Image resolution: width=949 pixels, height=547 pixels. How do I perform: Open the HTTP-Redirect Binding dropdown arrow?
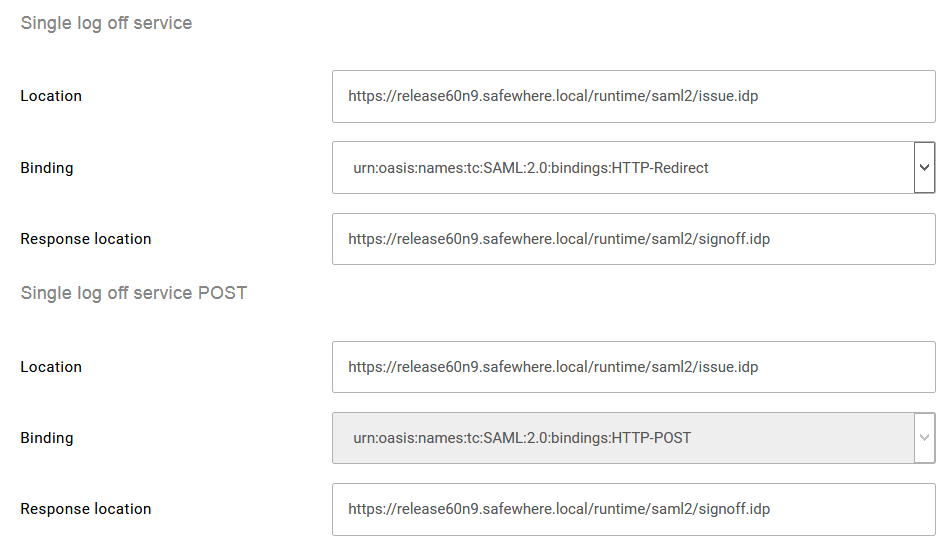click(x=924, y=167)
